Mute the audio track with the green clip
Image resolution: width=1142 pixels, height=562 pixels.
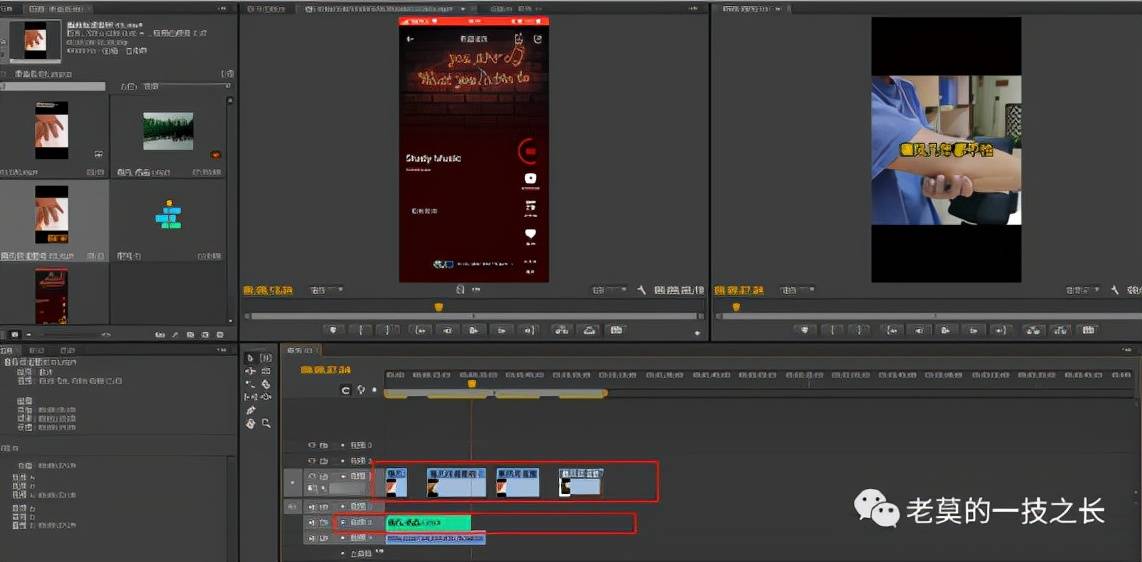coord(312,523)
